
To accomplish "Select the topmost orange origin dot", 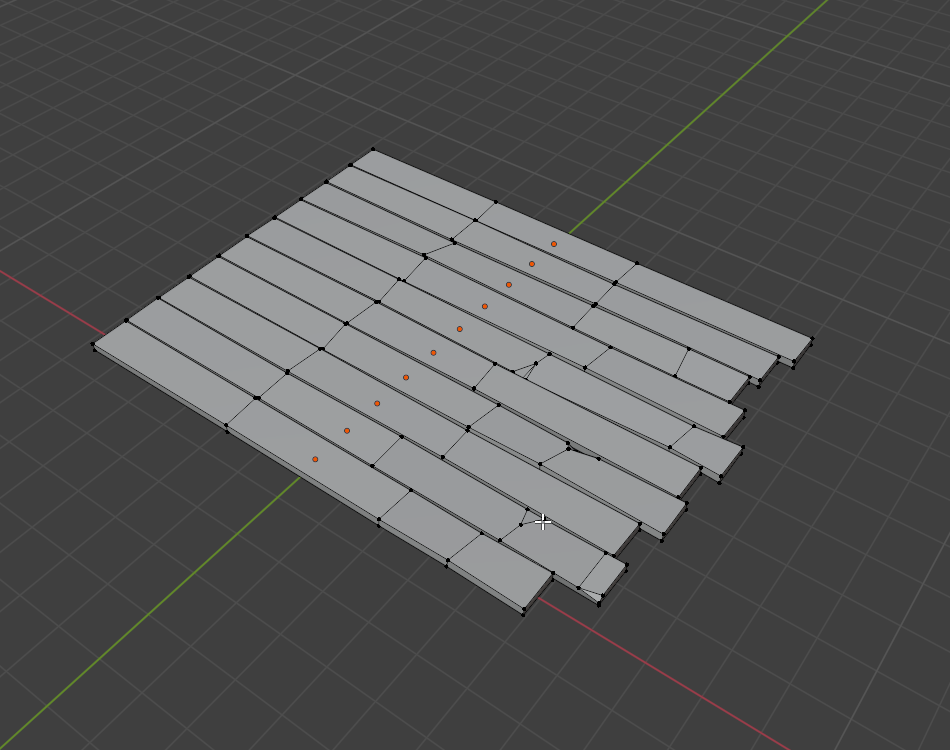I will (x=553, y=244).
